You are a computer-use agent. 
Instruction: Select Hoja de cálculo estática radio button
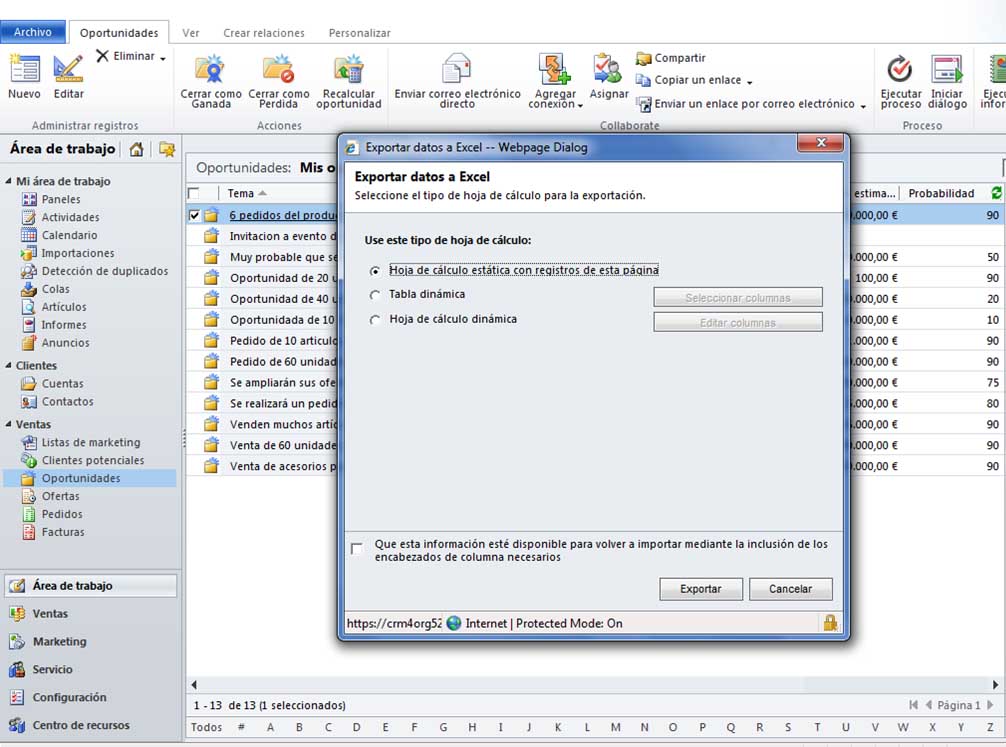(x=375, y=271)
